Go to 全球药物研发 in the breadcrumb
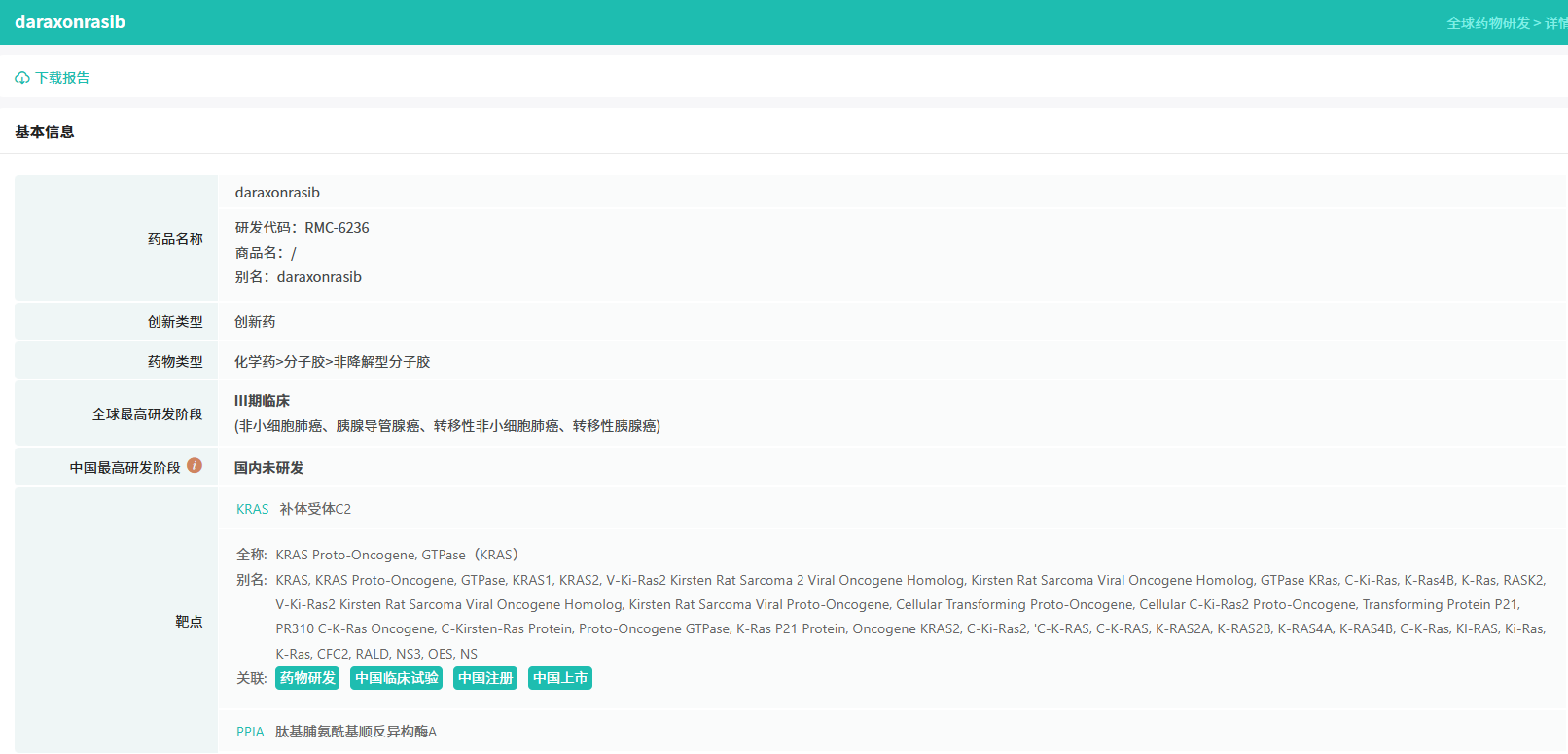 1487,23
